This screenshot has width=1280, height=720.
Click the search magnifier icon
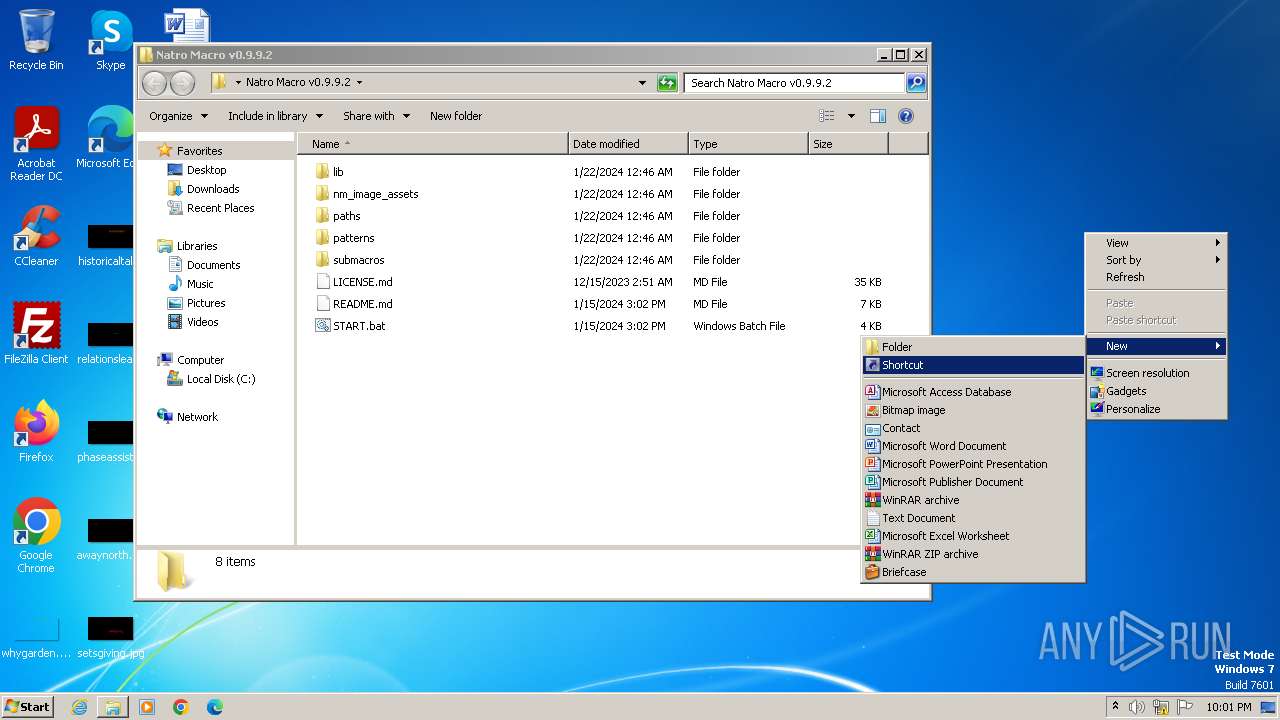tap(915, 83)
